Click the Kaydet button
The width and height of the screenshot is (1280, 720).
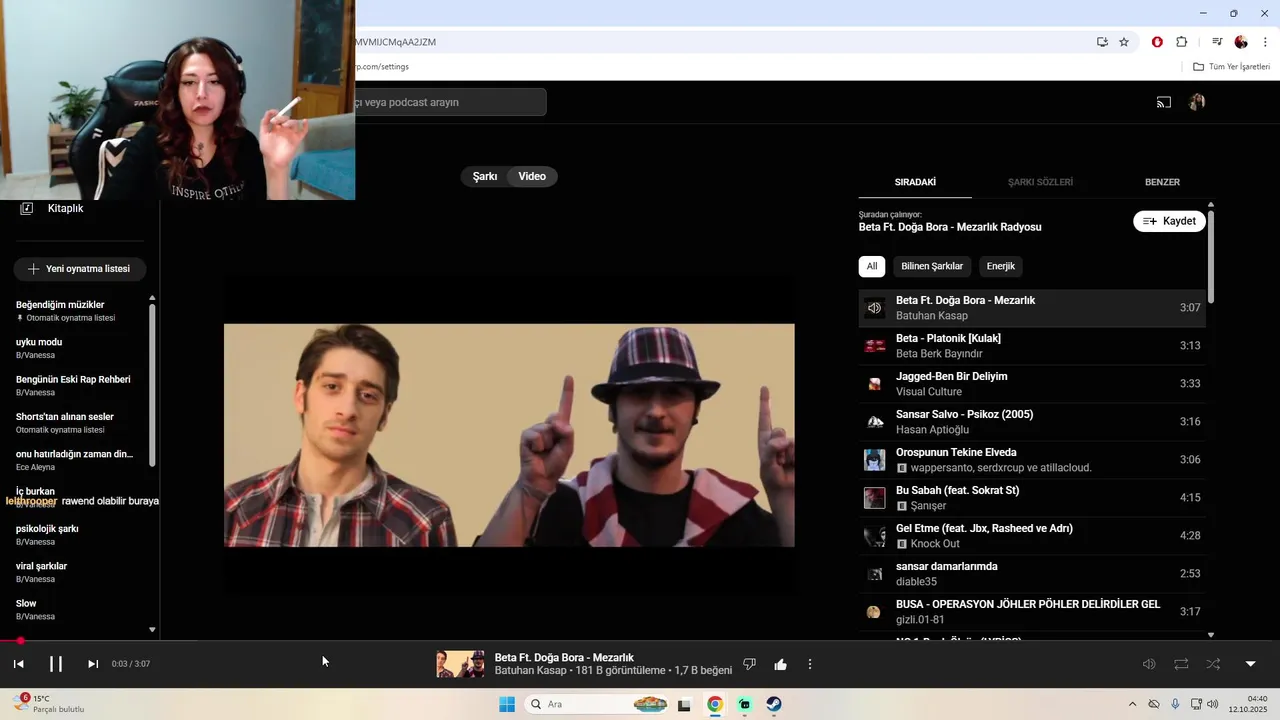click(x=1169, y=221)
